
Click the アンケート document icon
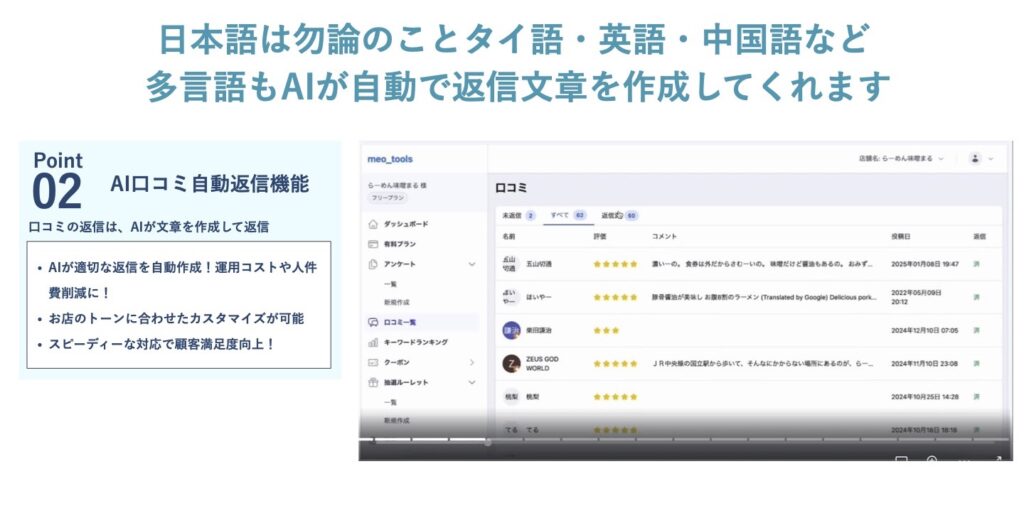(x=373, y=263)
